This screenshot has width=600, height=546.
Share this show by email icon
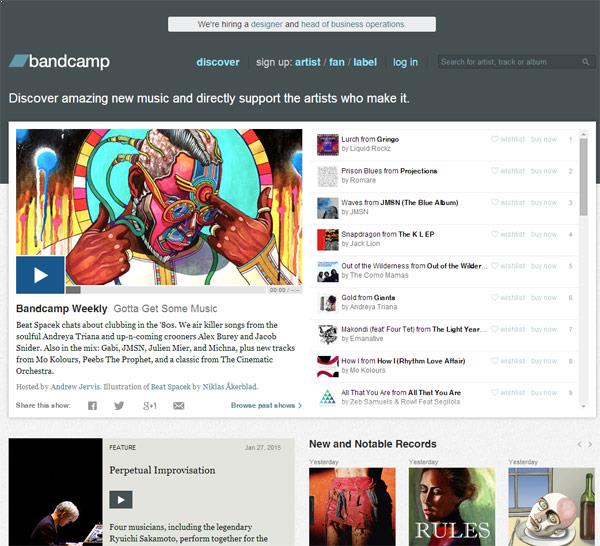click(x=179, y=406)
